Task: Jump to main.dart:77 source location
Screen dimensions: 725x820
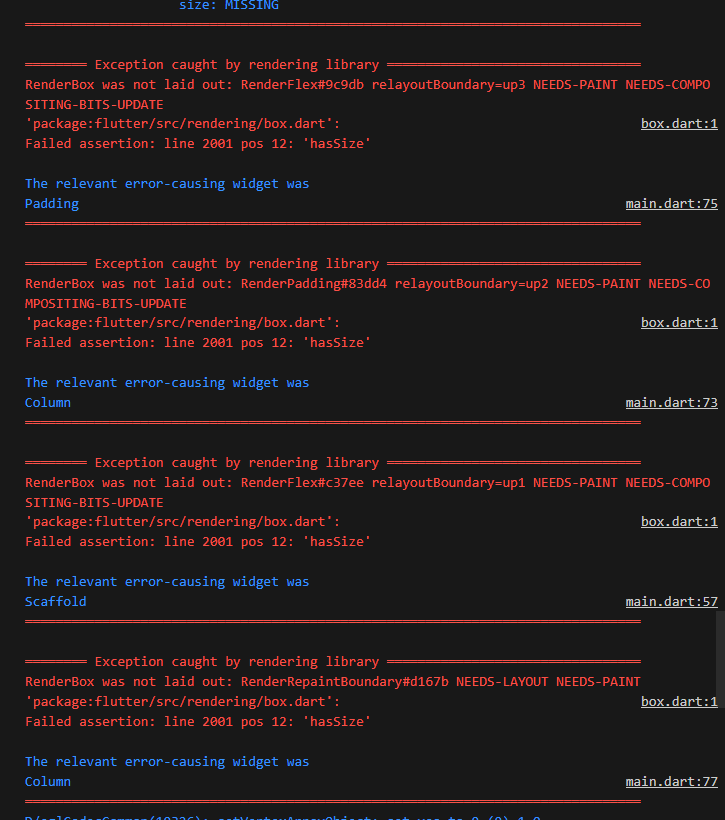Action: point(671,781)
